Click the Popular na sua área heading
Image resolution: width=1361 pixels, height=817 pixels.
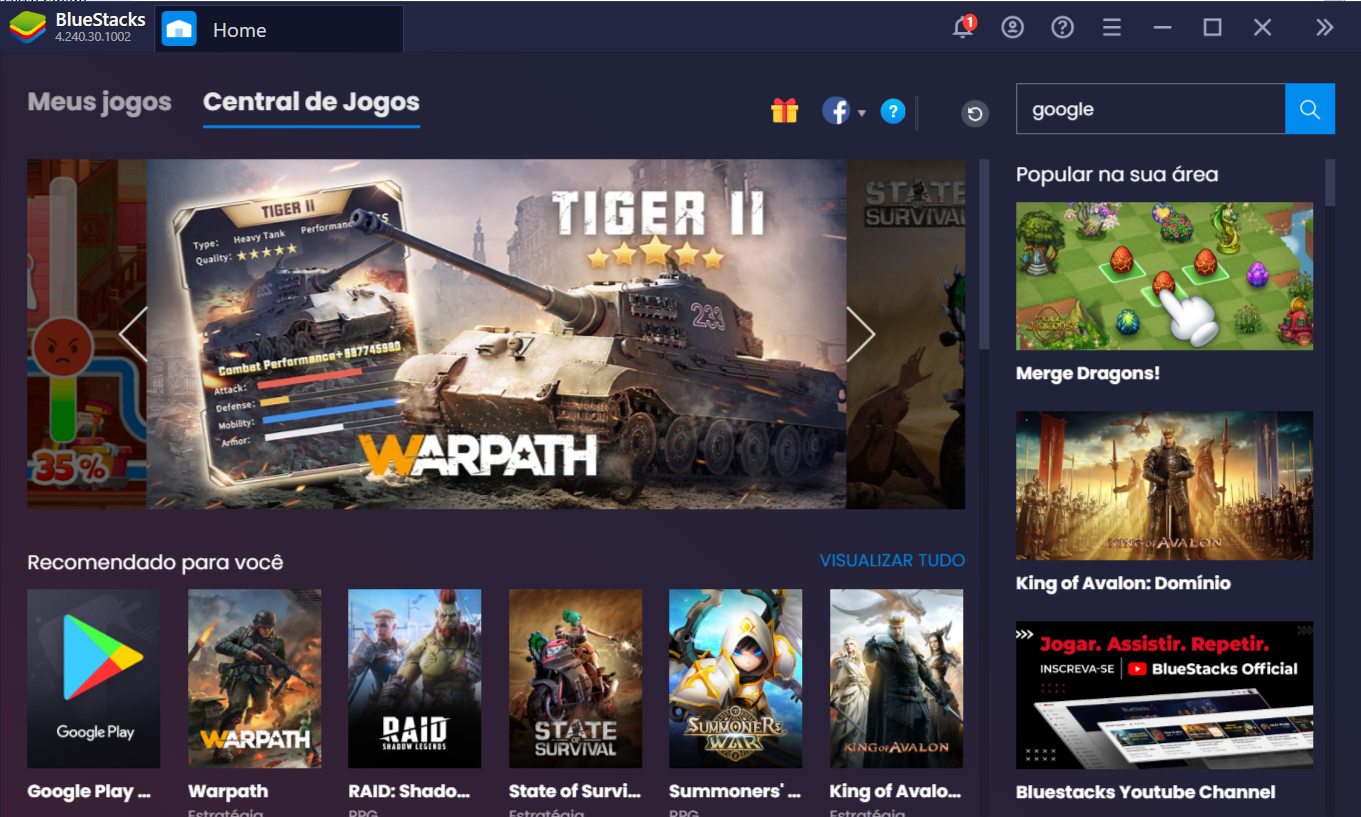(1117, 175)
